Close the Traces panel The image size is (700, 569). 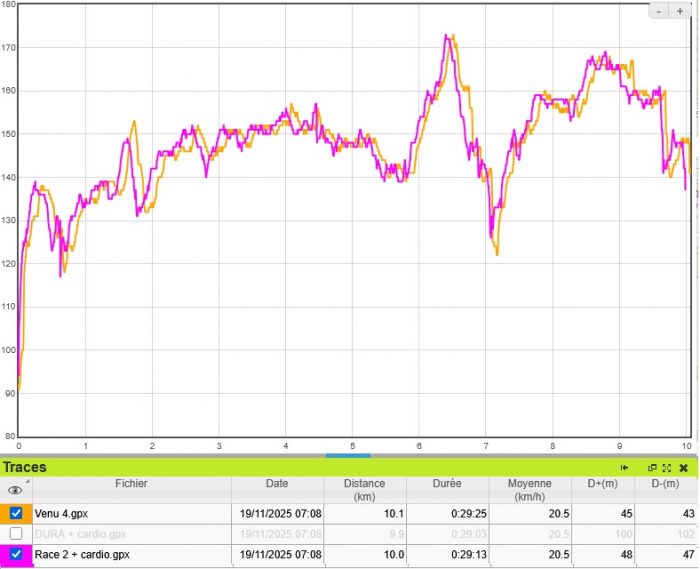683,467
